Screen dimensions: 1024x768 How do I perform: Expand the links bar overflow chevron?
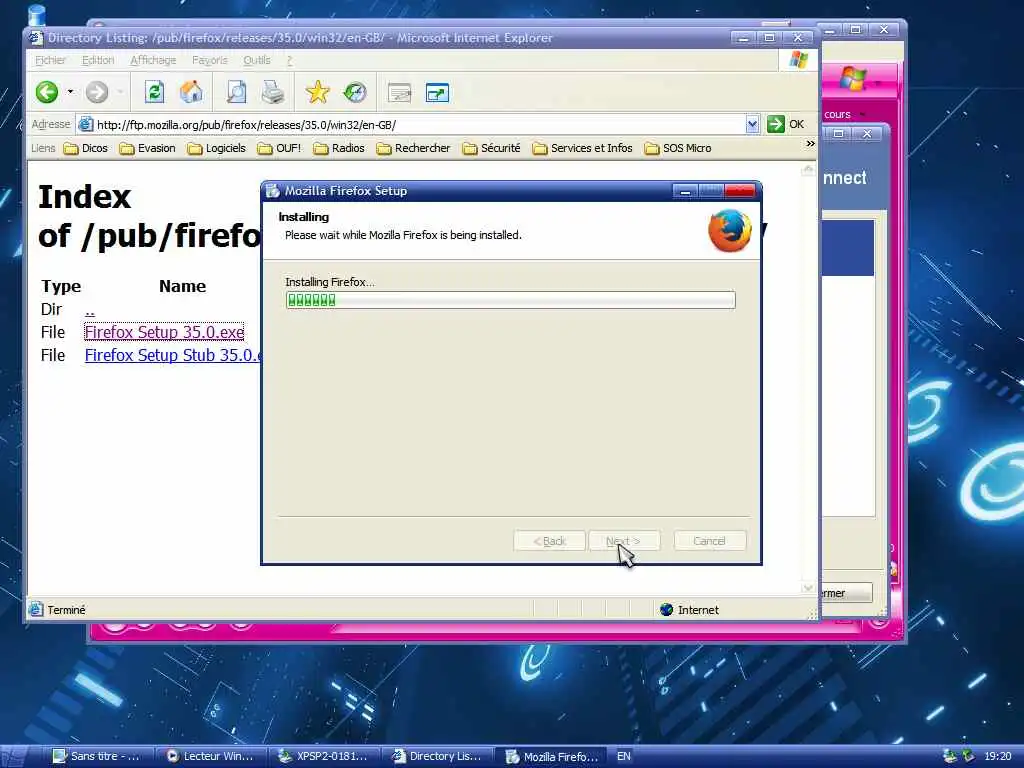click(x=810, y=144)
